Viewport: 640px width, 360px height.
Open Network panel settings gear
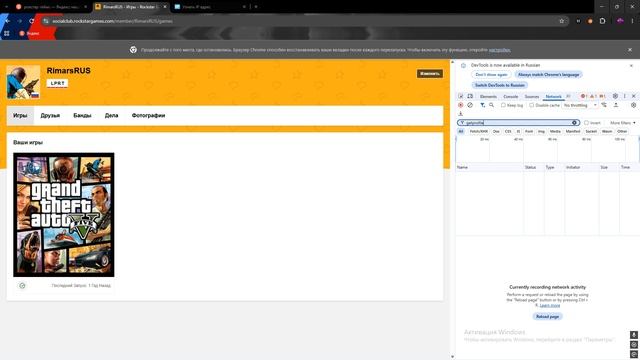633,105
